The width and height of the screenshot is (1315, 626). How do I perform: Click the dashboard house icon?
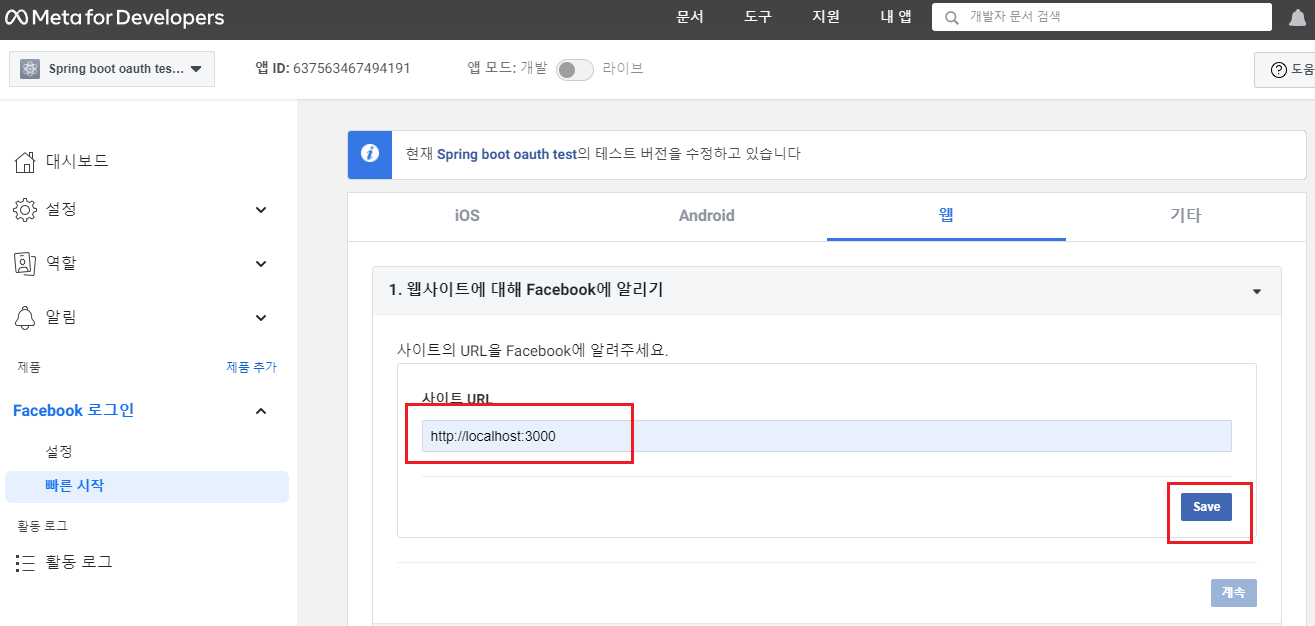(25, 161)
